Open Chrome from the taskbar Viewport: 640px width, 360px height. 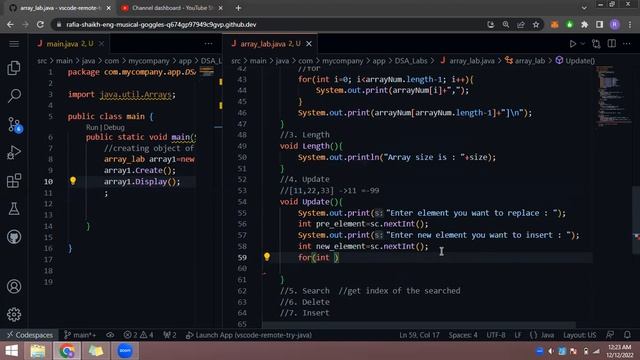[67, 351]
